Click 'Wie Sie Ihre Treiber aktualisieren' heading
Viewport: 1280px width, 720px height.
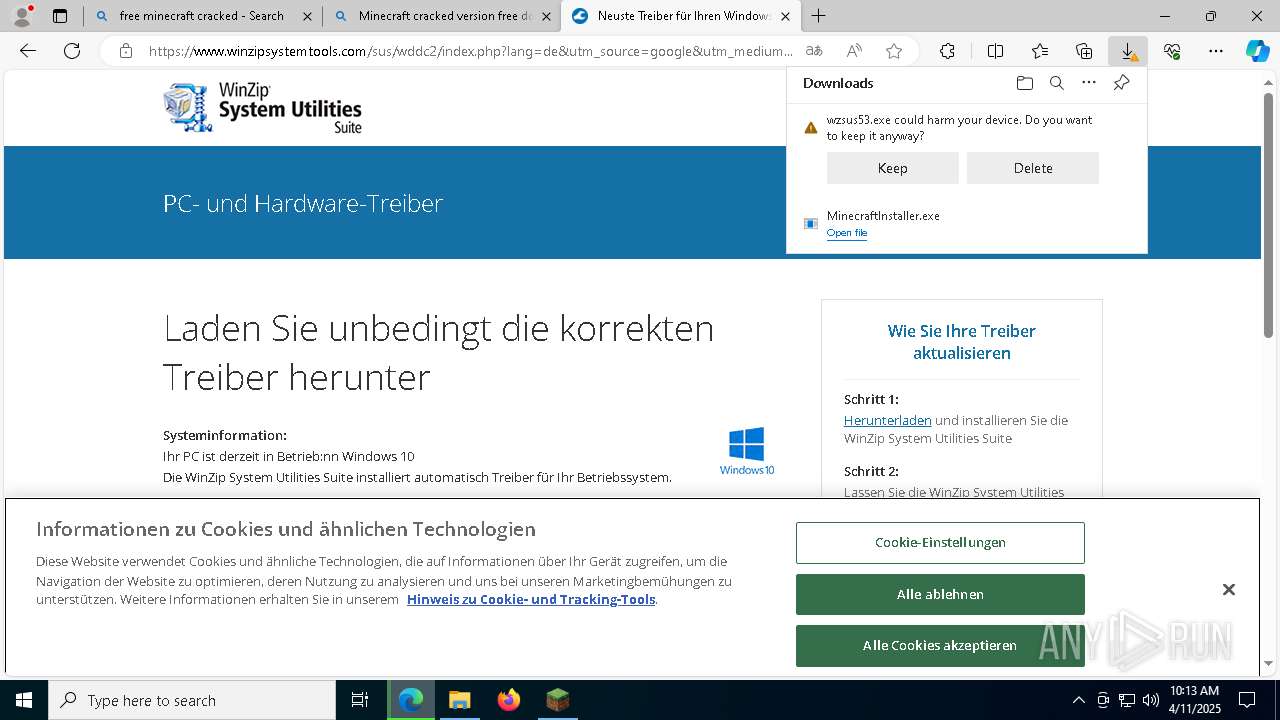(962, 342)
